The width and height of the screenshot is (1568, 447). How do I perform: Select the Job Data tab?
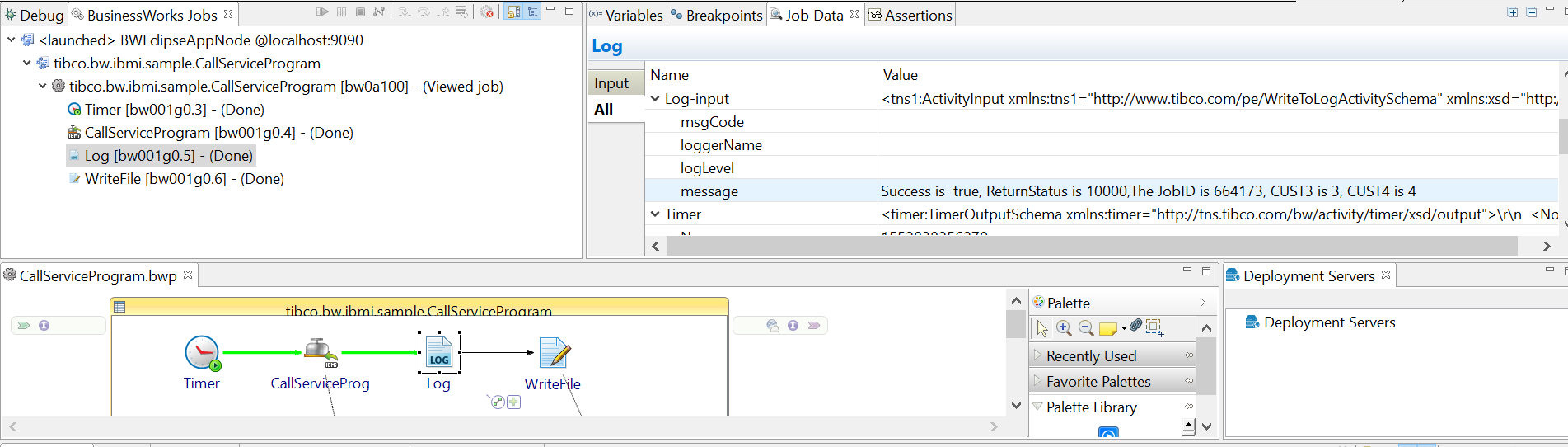click(814, 15)
